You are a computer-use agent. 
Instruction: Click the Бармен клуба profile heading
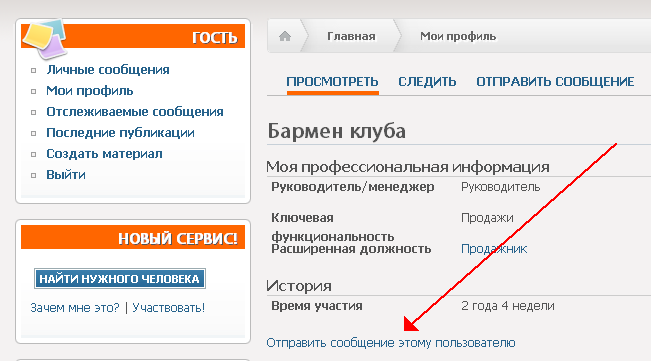[336, 131]
